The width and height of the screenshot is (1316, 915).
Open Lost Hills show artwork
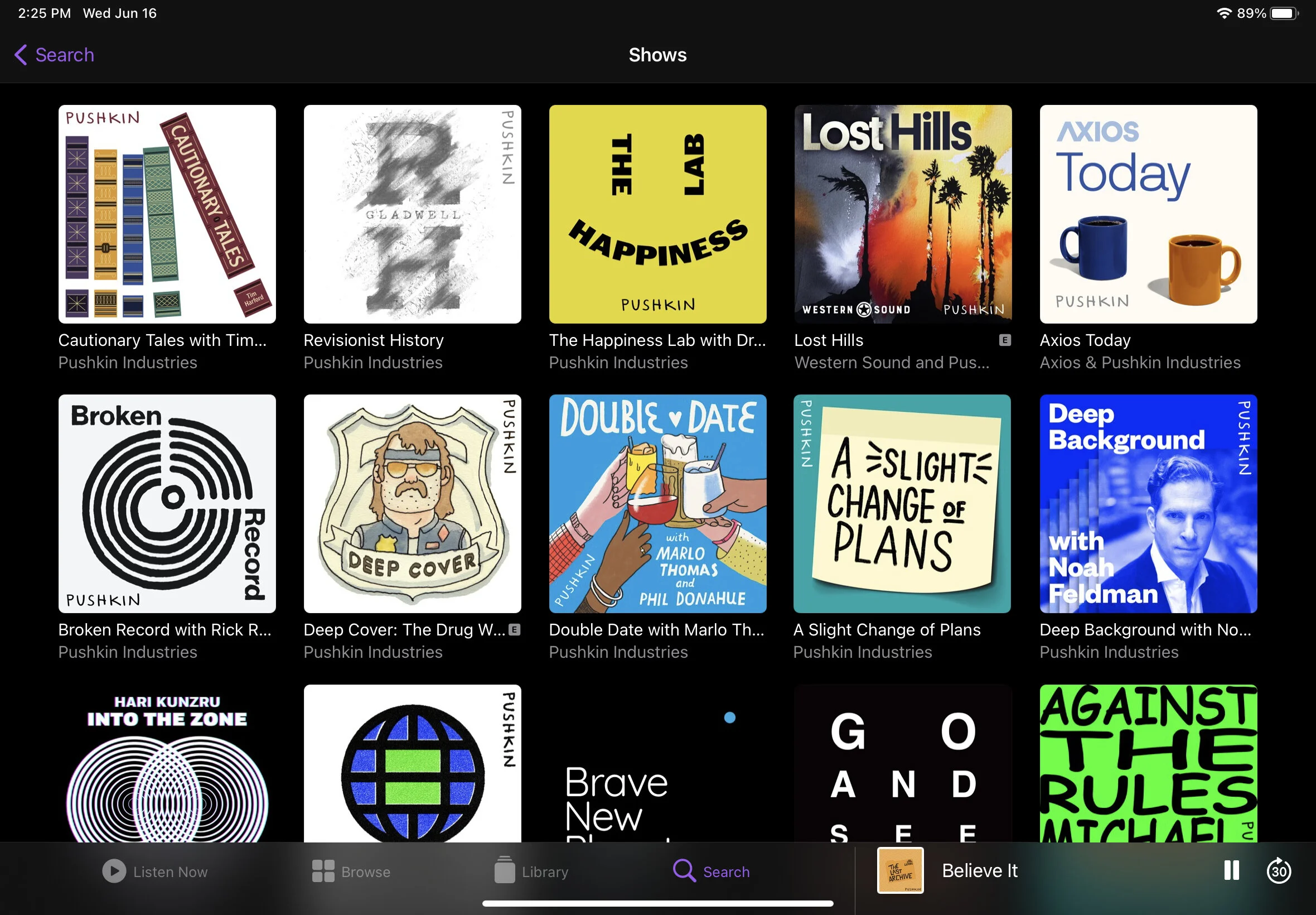[902, 214]
